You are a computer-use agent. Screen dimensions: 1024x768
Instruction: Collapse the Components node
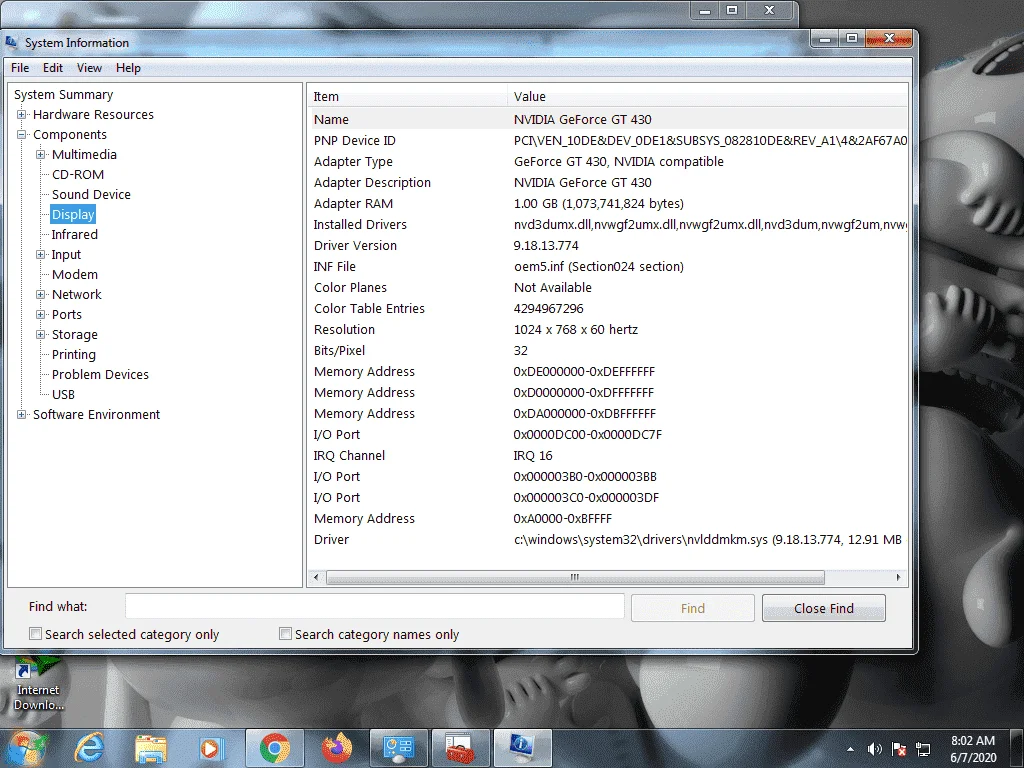click(x=22, y=135)
